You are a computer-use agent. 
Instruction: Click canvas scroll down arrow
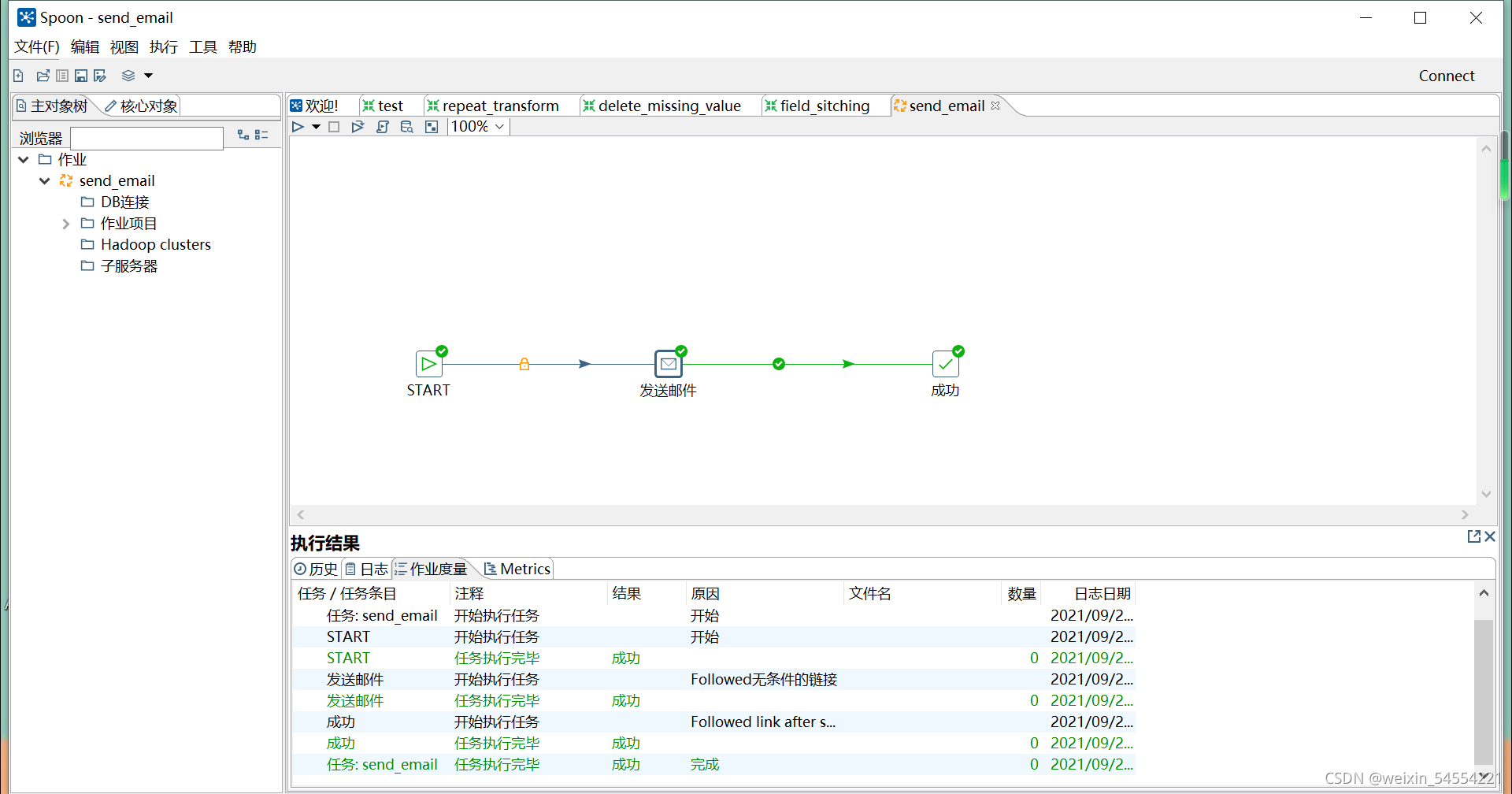[x=1486, y=495]
